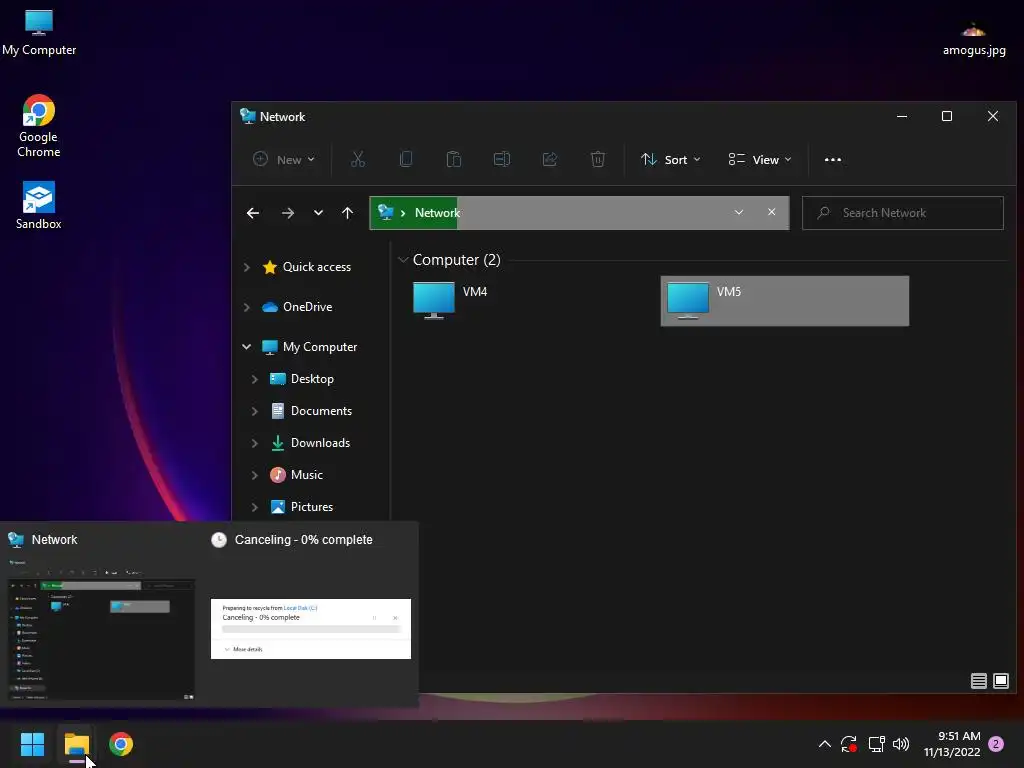Open the View dropdown menu
The width and height of the screenshot is (1024, 768).
tap(760, 159)
